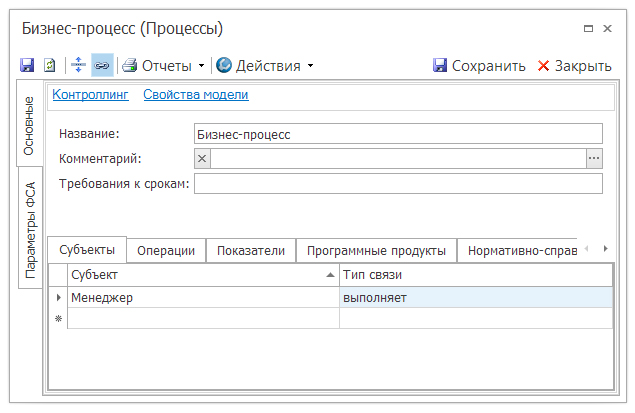Click the refresh document icon
635x413 pixels.
coord(50,66)
